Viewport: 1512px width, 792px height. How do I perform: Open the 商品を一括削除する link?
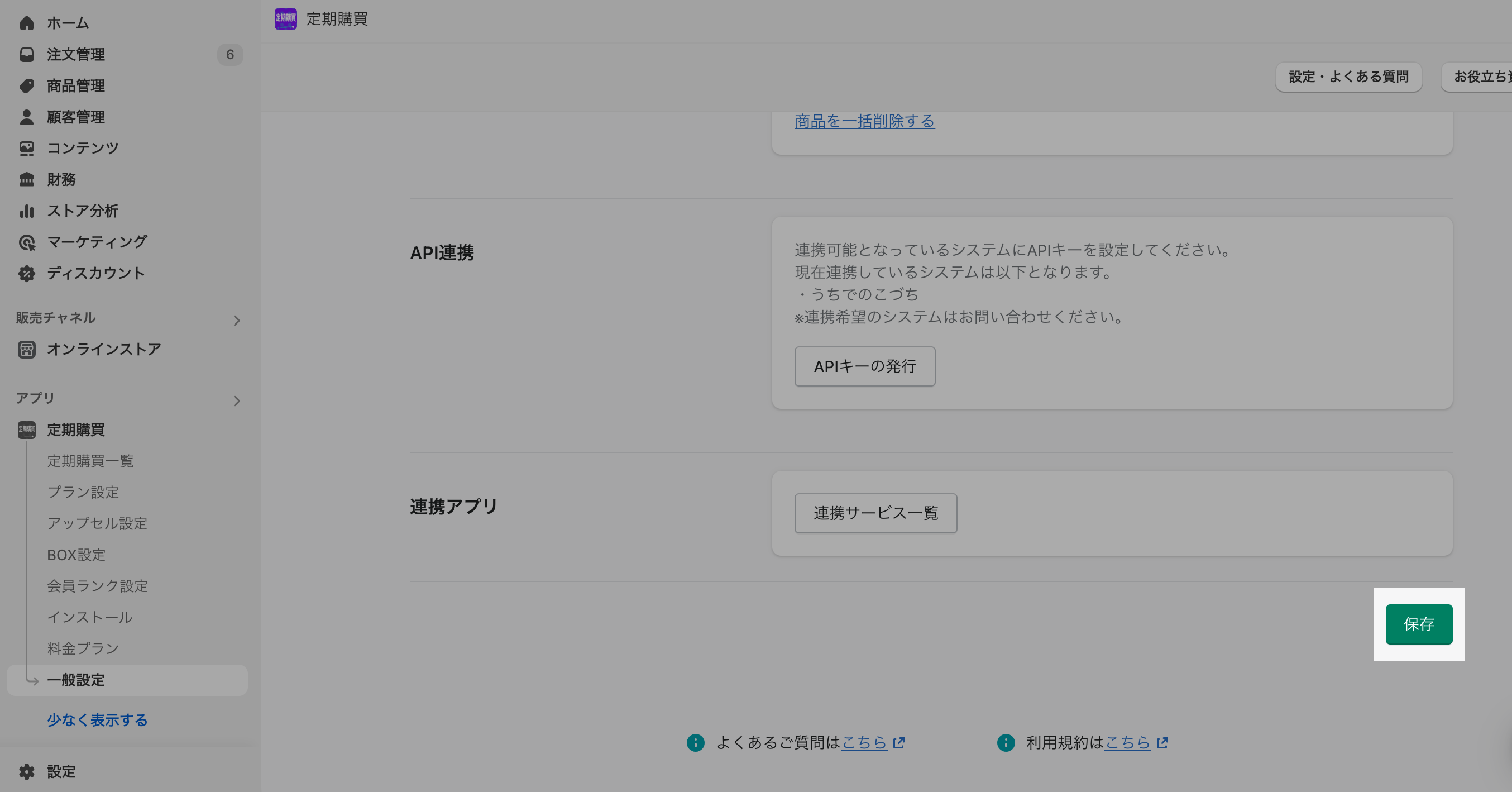tap(864, 121)
